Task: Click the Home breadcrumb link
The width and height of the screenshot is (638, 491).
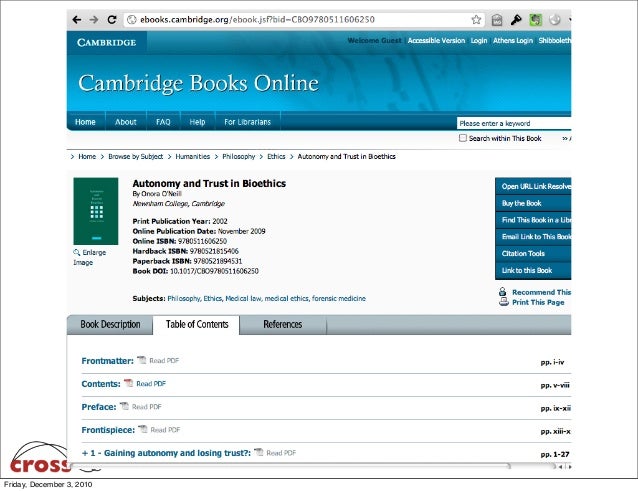Action: (87, 157)
